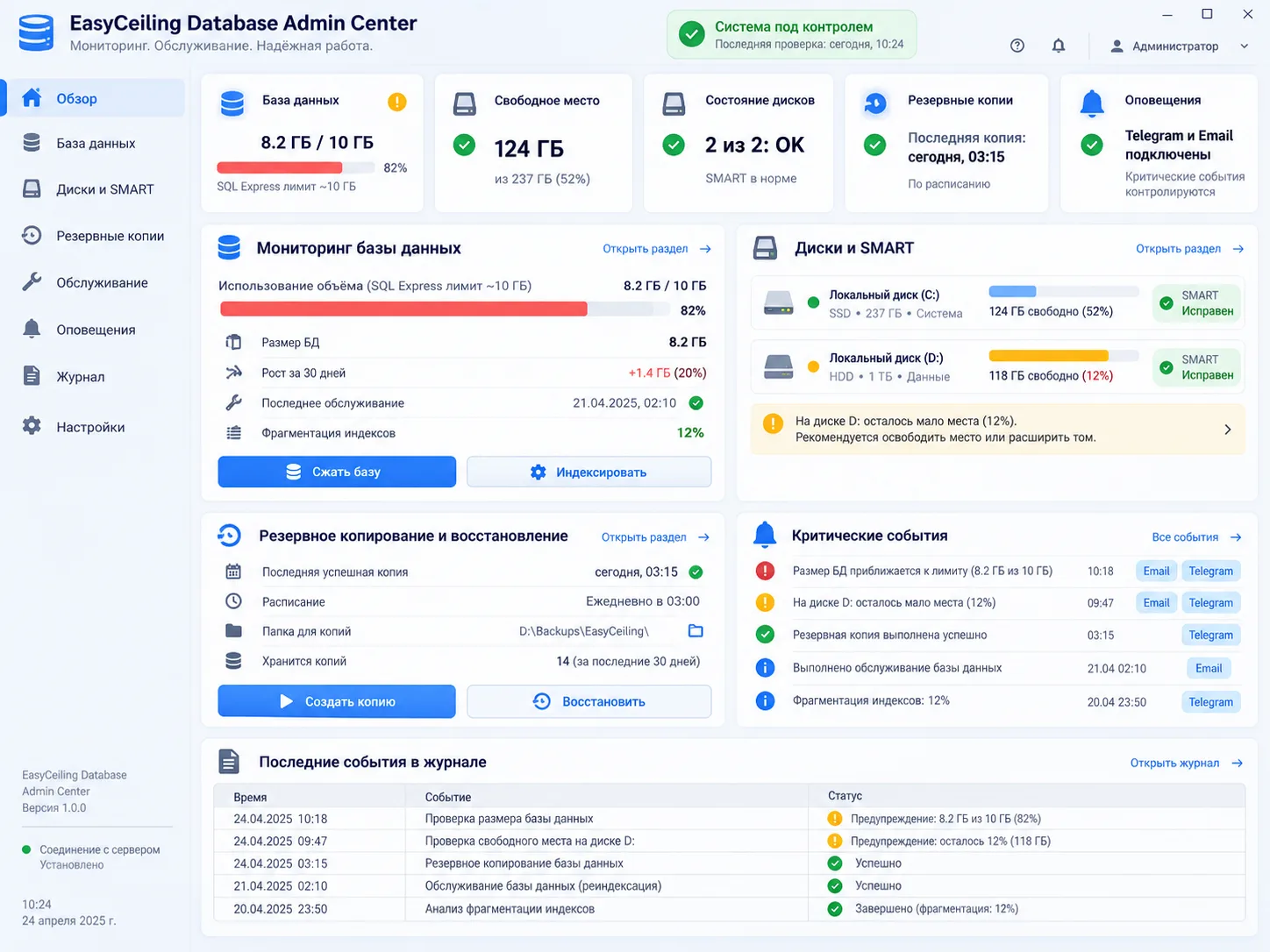The image size is (1270, 952).
Task: Open Все события link
Action: click(1196, 536)
